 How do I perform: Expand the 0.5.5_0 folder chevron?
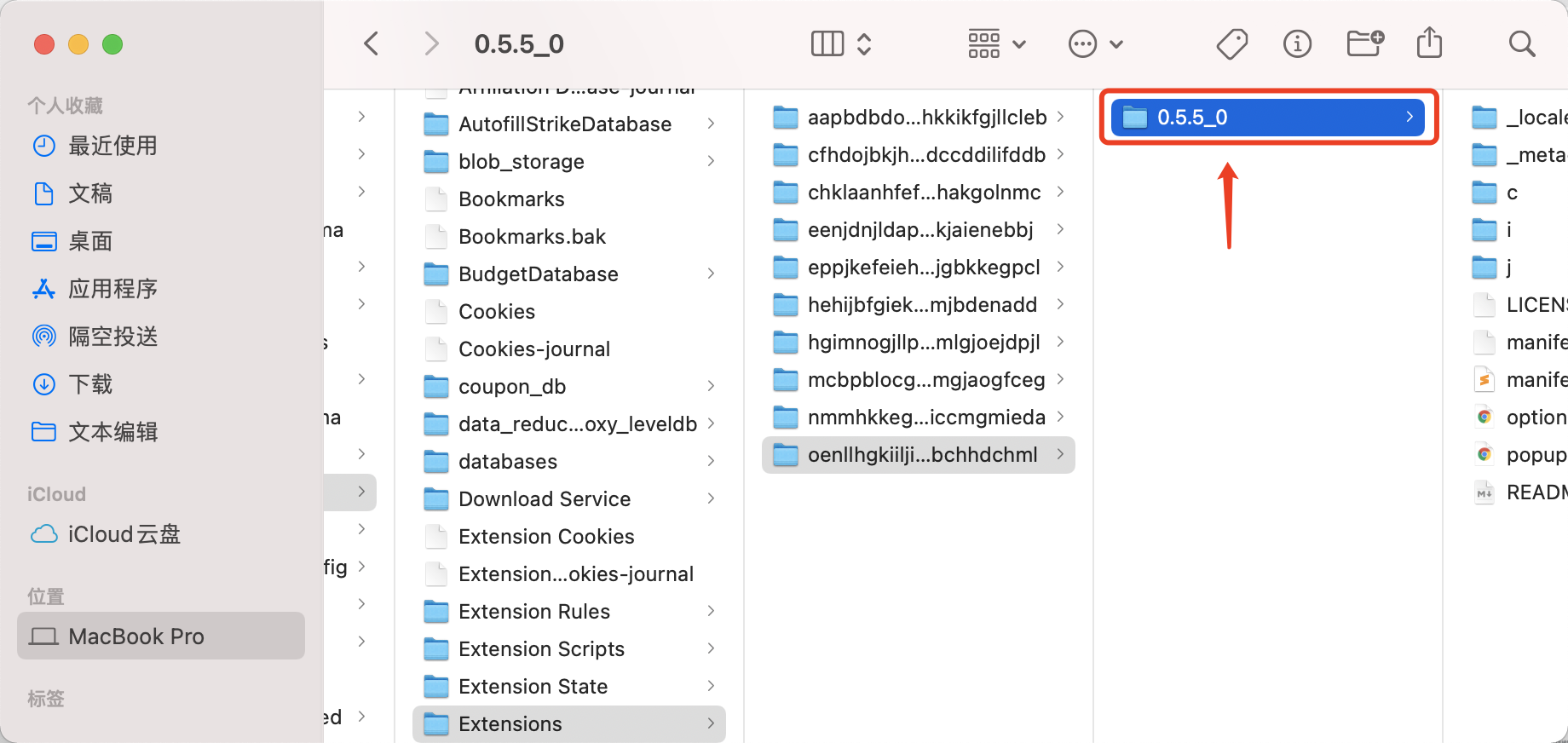tap(1409, 117)
